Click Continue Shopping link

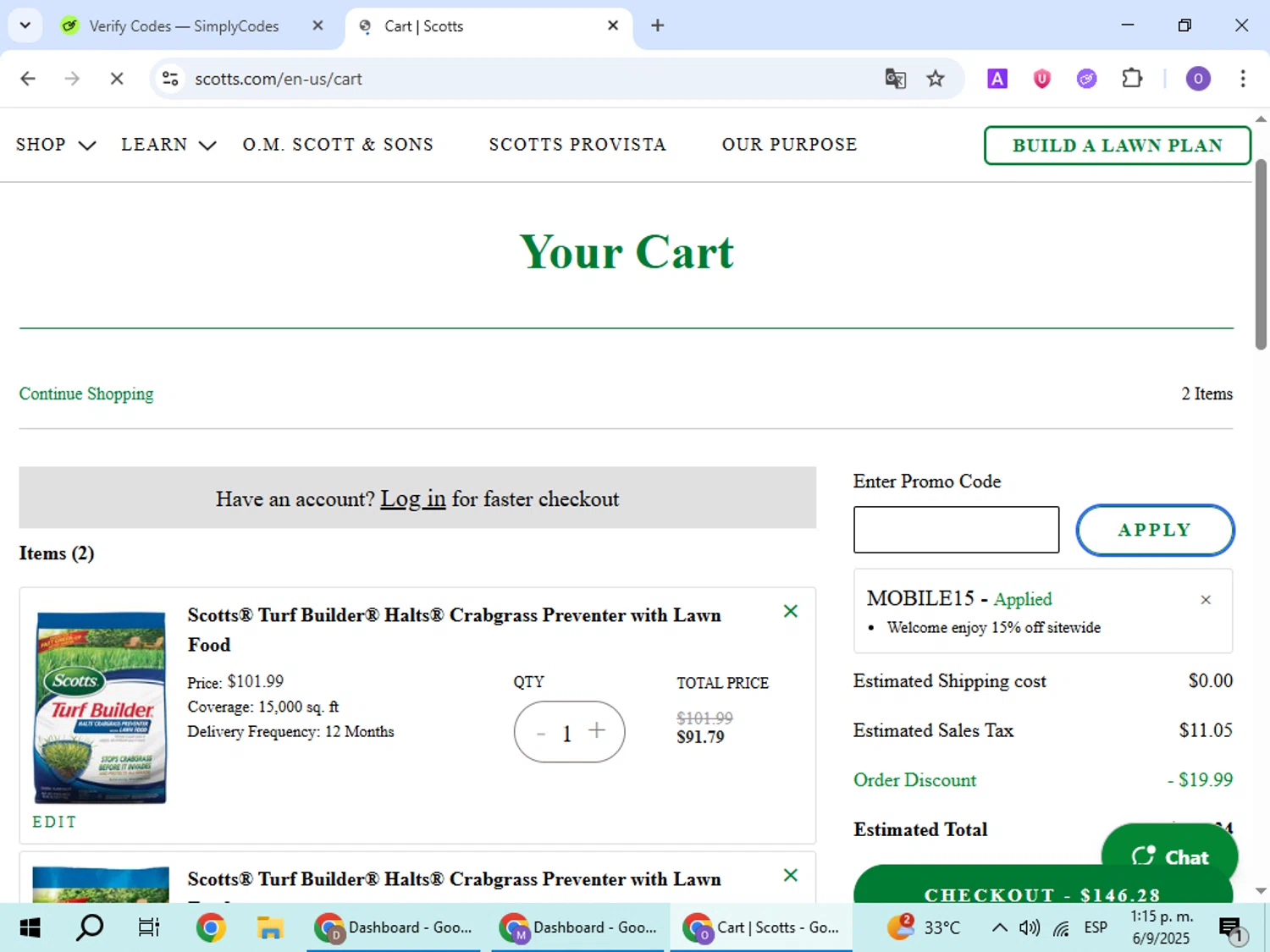click(86, 393)
